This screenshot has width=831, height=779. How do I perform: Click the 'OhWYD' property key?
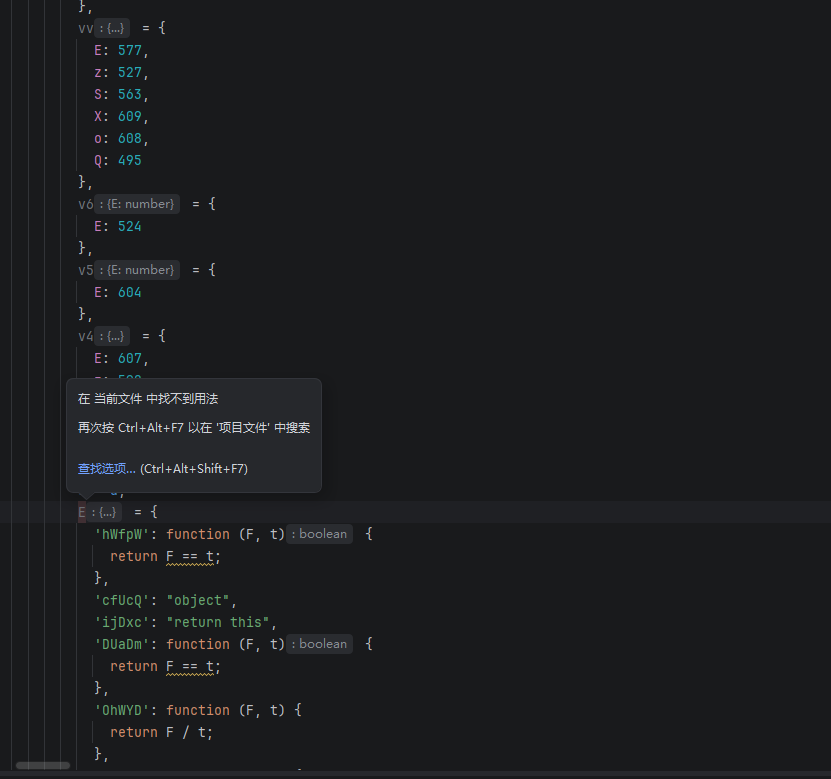[x=122, y=710]
